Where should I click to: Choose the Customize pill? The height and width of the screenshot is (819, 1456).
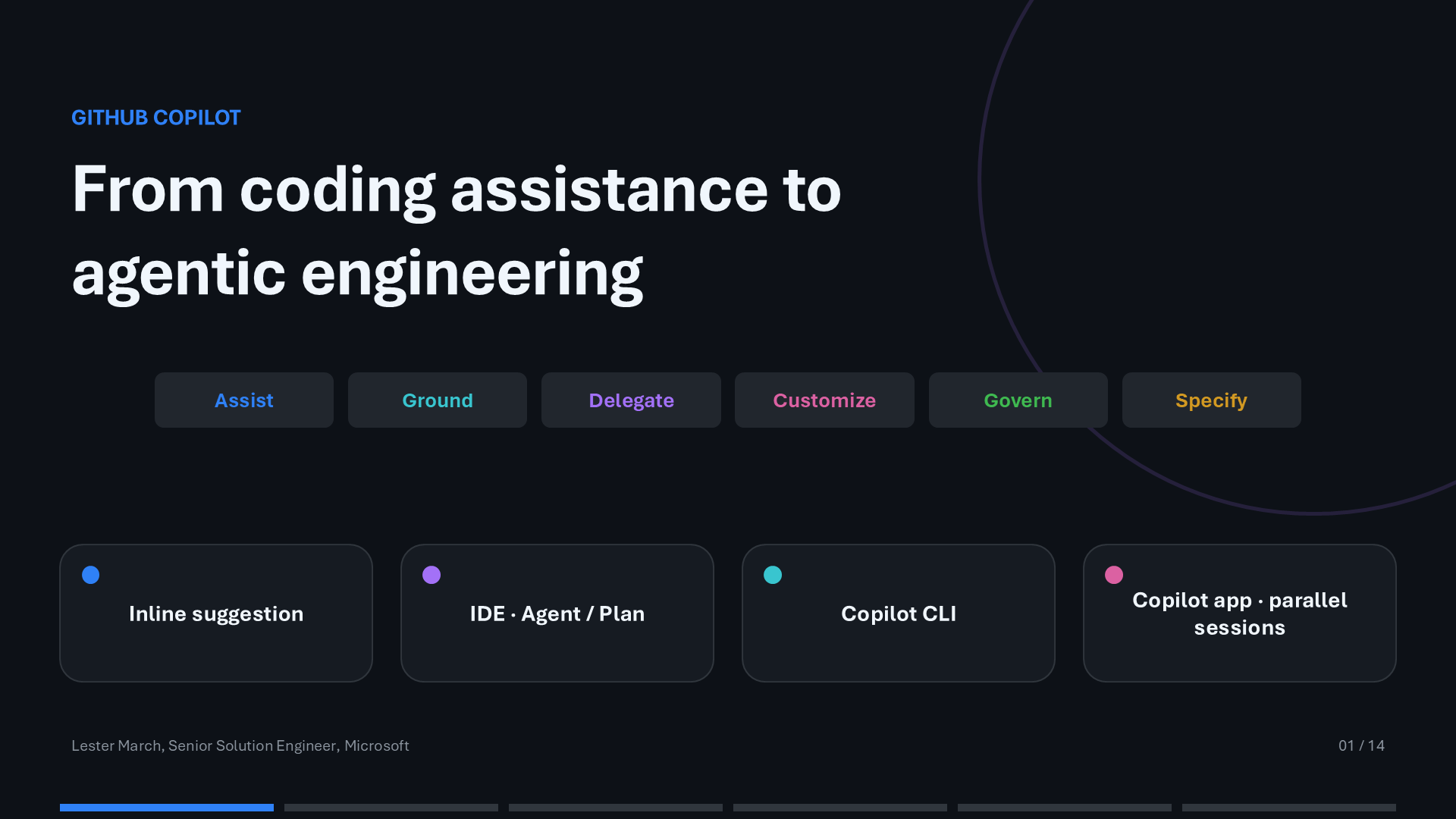tap(824, 400)
